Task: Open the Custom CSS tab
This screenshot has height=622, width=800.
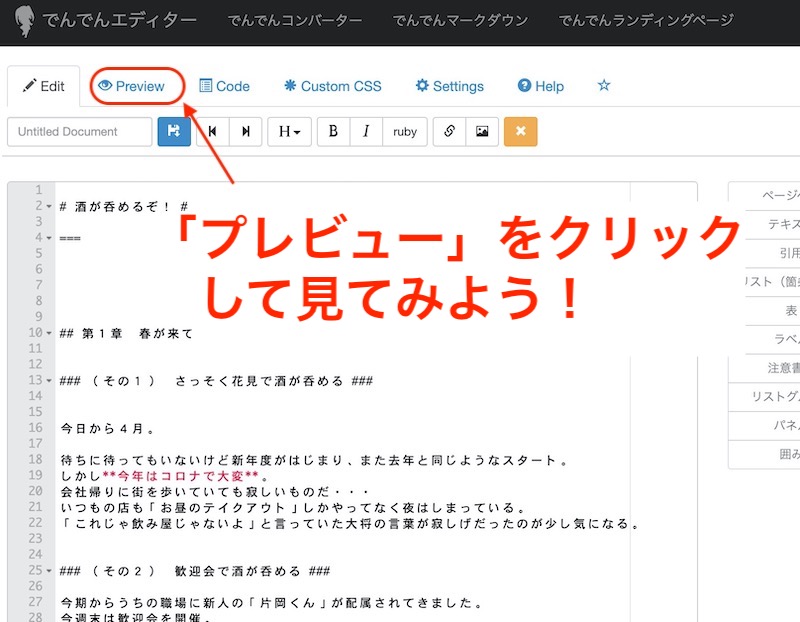Action: point(332,86)
